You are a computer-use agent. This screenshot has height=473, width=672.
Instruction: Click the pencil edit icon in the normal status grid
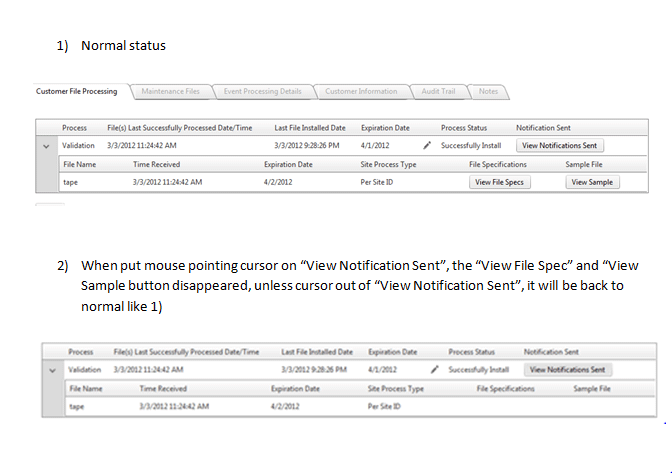click(427, 145)
